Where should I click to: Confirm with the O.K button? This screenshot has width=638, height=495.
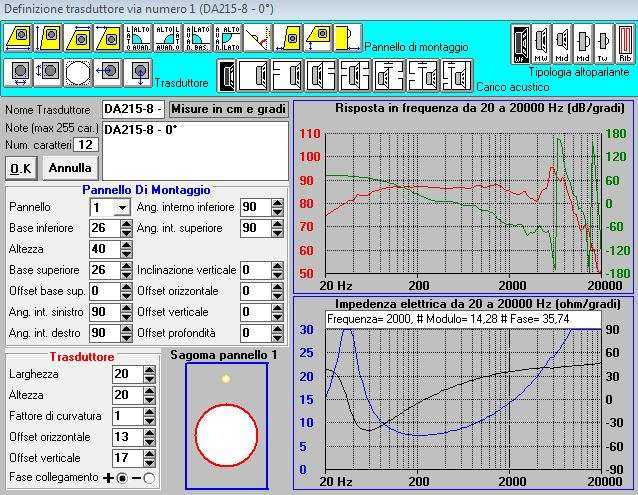coord(21,168)
